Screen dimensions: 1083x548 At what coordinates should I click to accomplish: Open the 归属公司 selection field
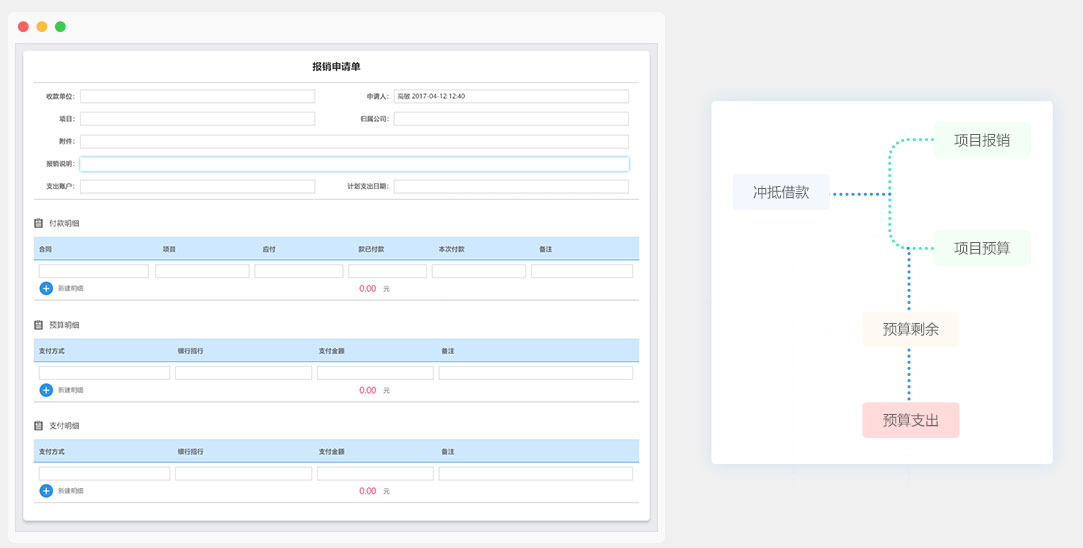(510, 119)
